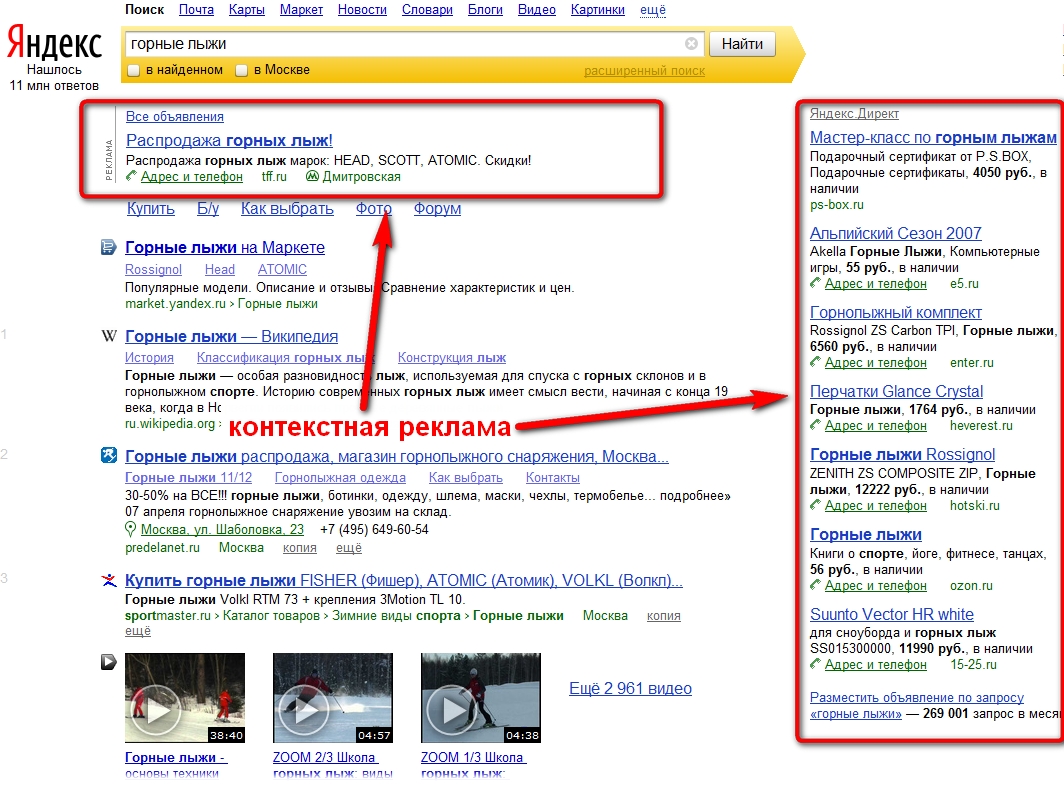The width and height of the screenshot is (1064, 789).
Task: Open cached 'копия' of predelanet.ru
Action: [x=300, y=547]
